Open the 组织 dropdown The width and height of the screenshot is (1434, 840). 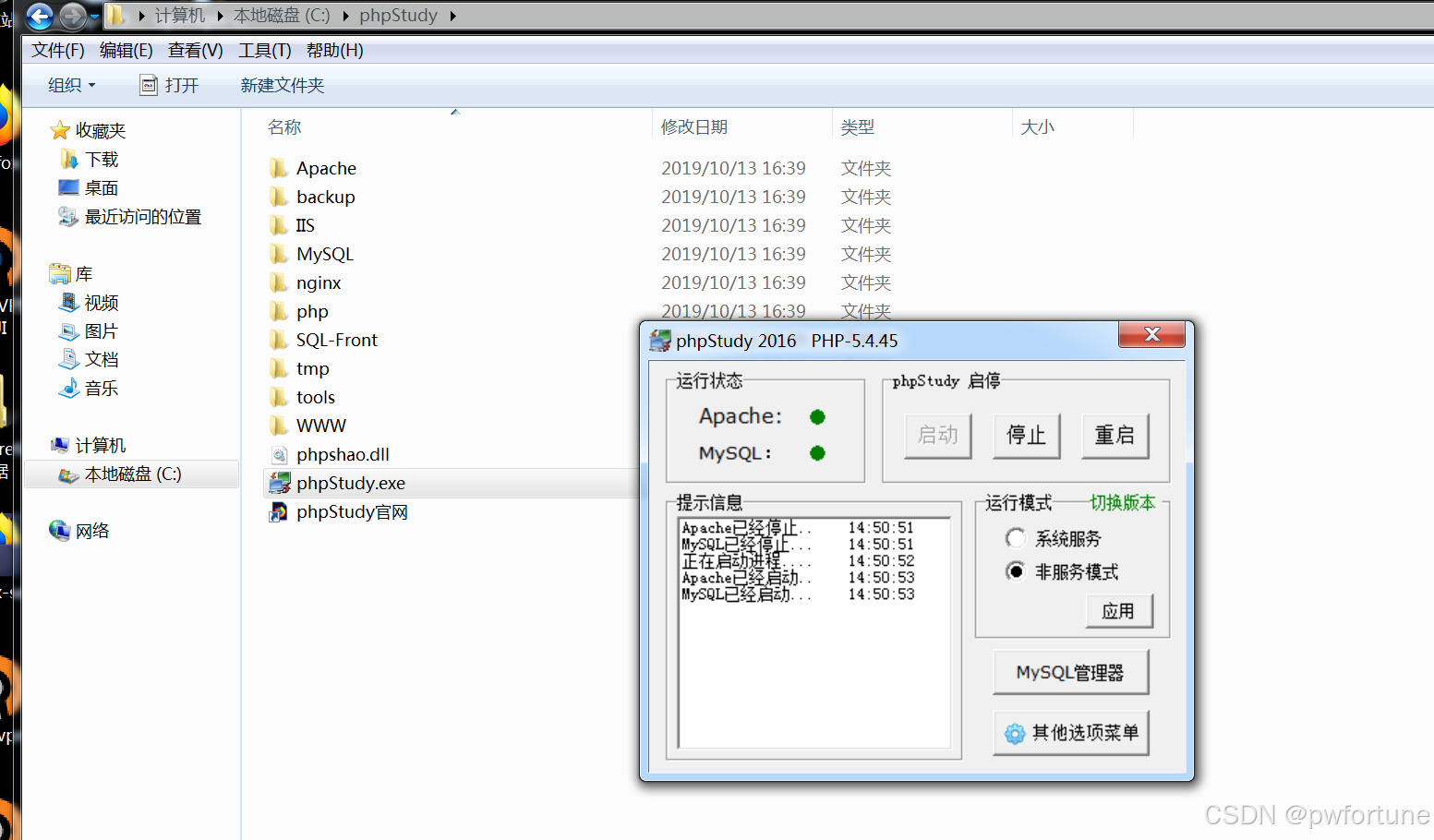coord(71,85)
